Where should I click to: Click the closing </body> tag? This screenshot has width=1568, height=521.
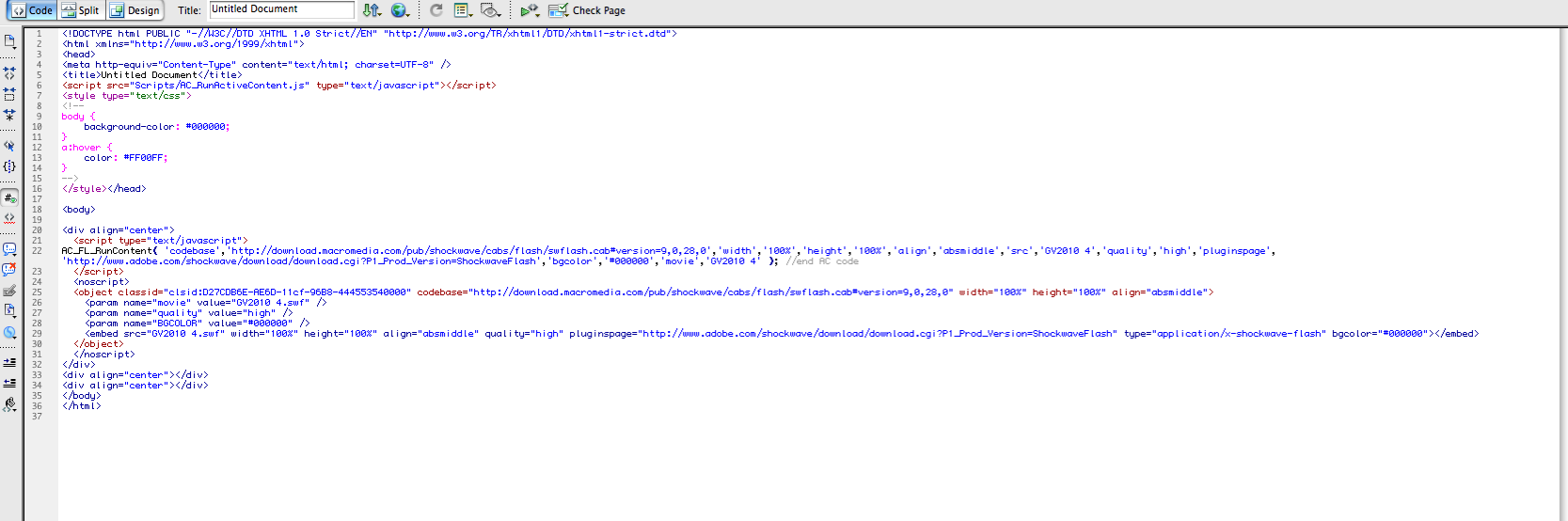click(x=82, y=396)
